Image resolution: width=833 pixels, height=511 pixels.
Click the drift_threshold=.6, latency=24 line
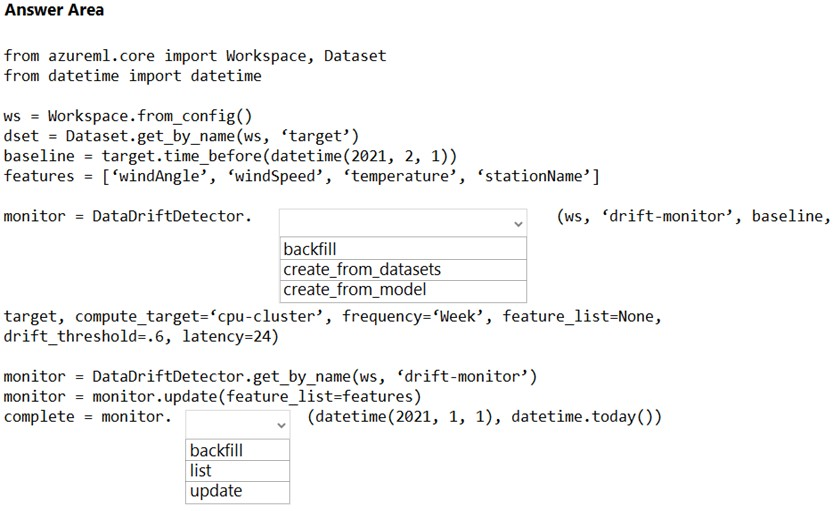pyautogui.click(x=141, y=337)
